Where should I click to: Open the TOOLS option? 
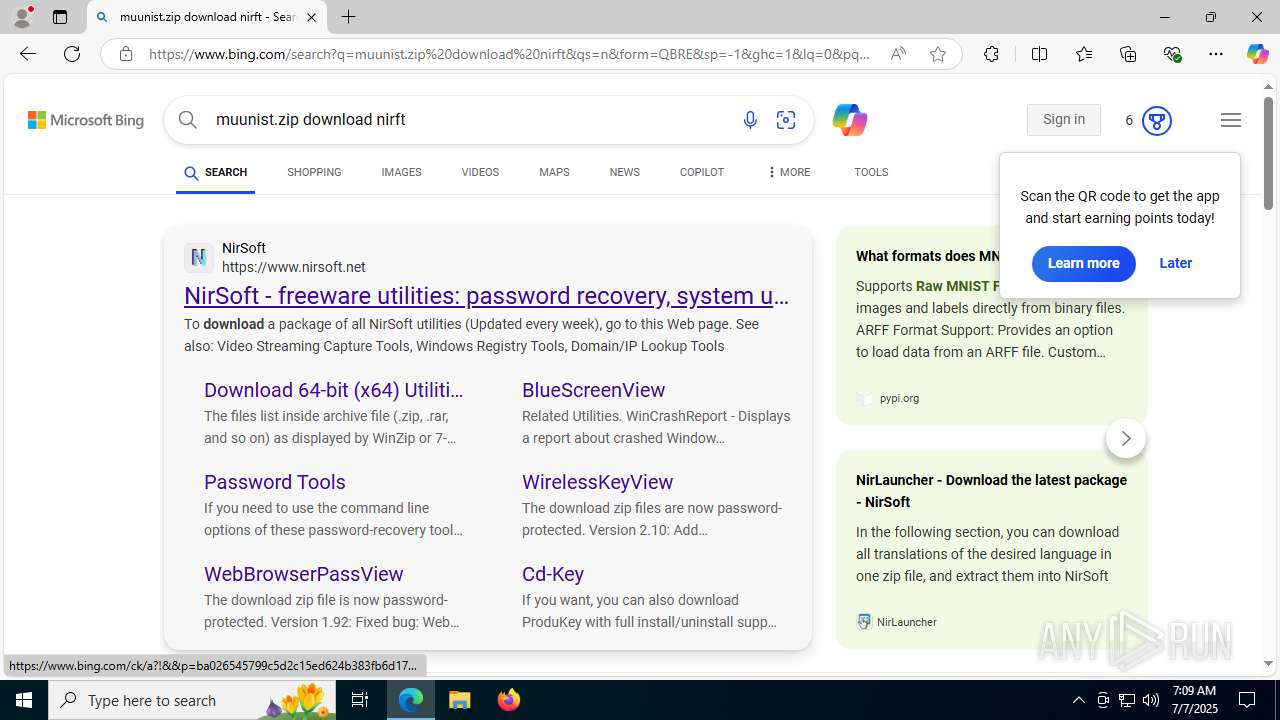click(x=871, y=173)
